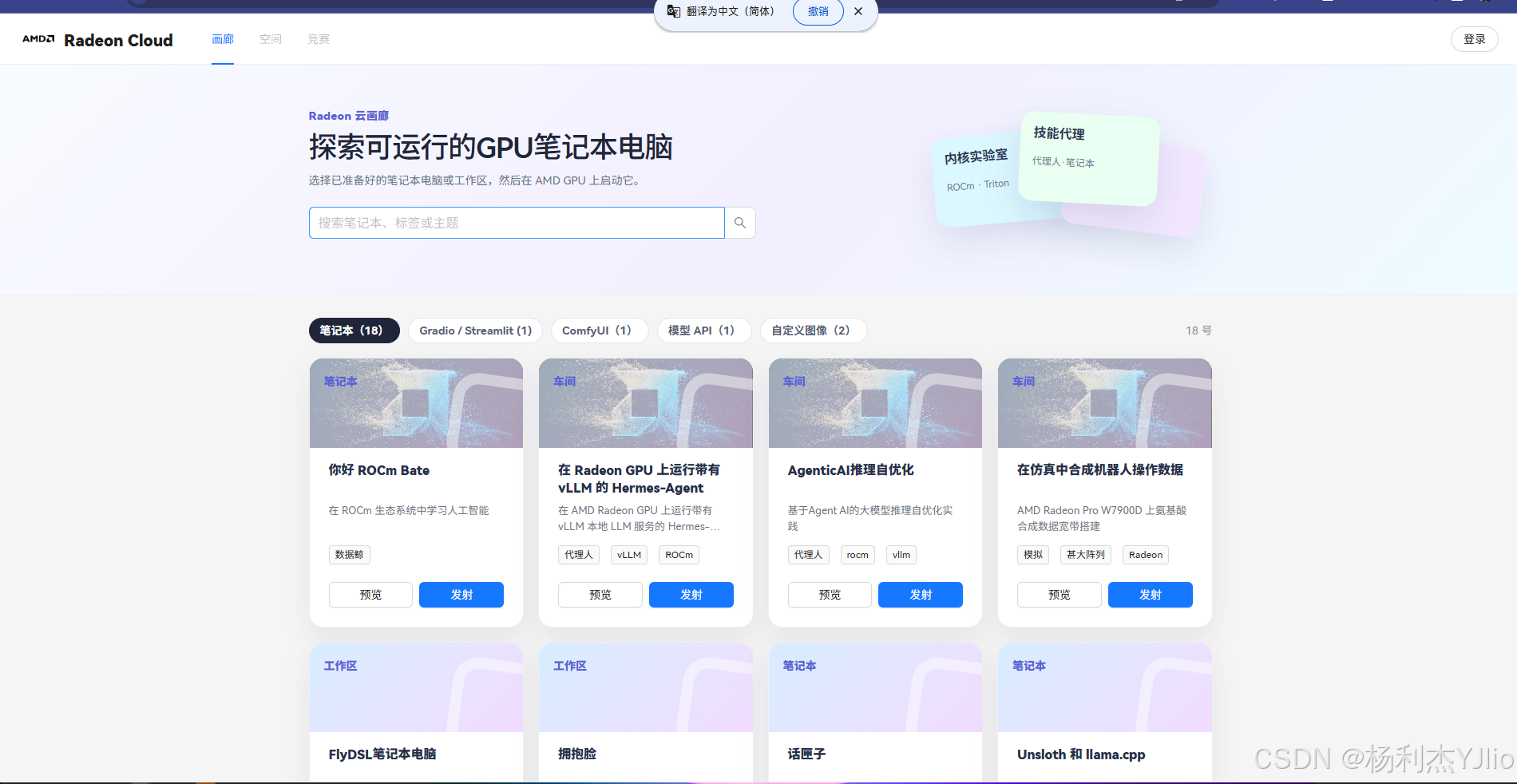Click the 内核实验室 hero card
This screenshot has width=1517, height=784.
pyautogui.click(x=976, y=180)
